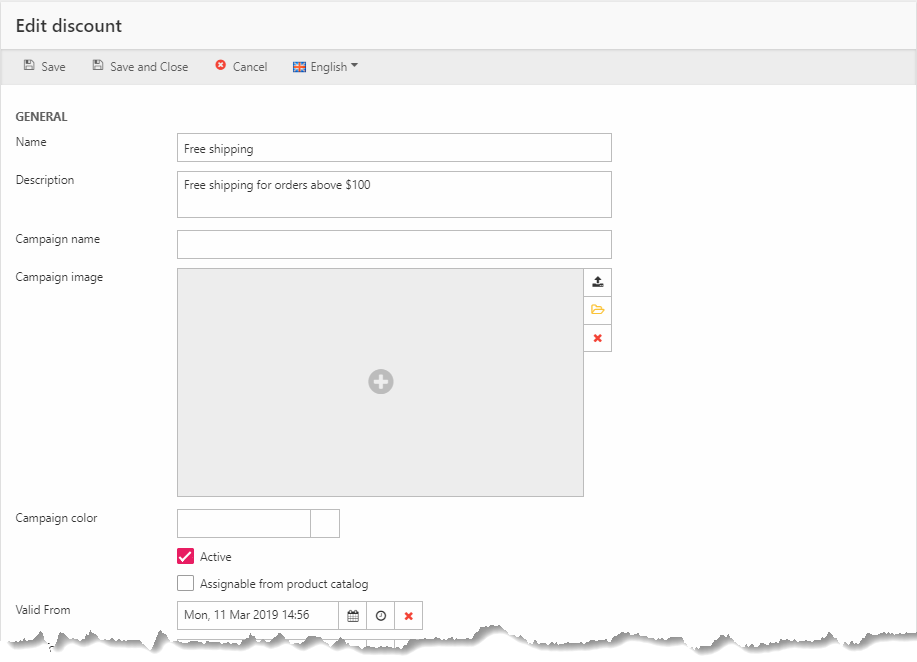Remove campaign image with the red X icon

(x=598, y=338)
